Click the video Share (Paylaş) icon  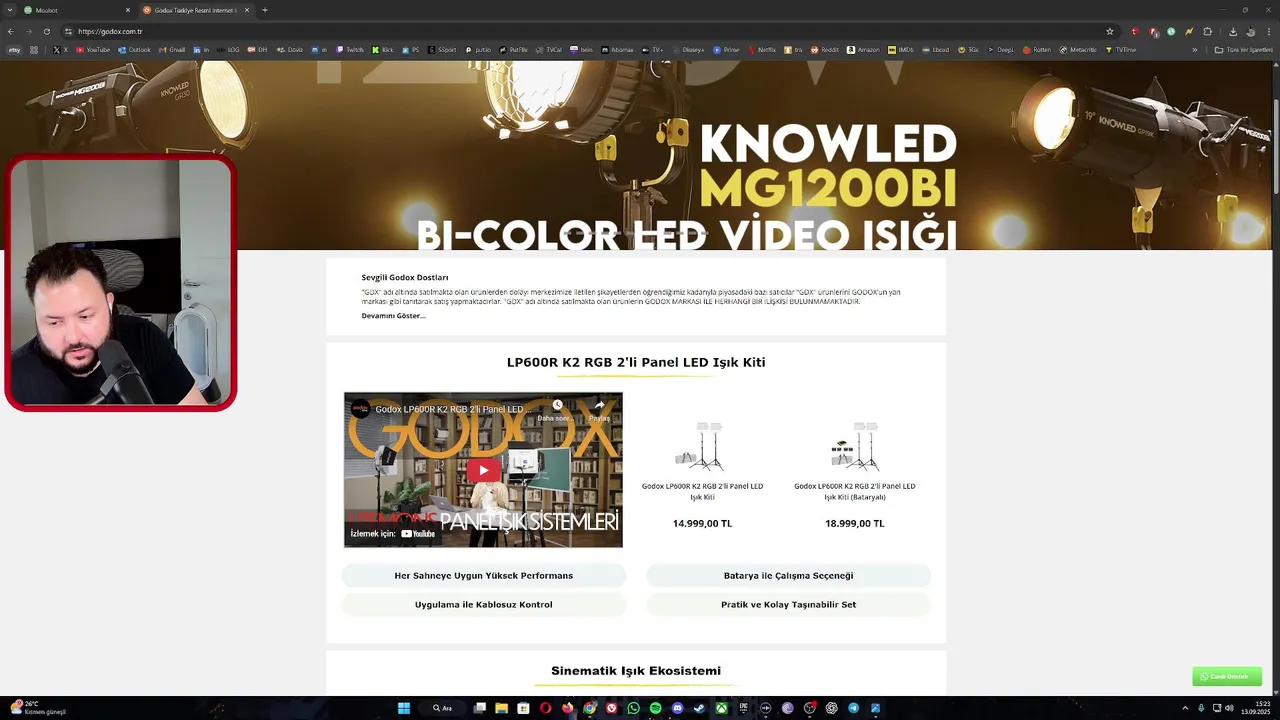point(599,409)
